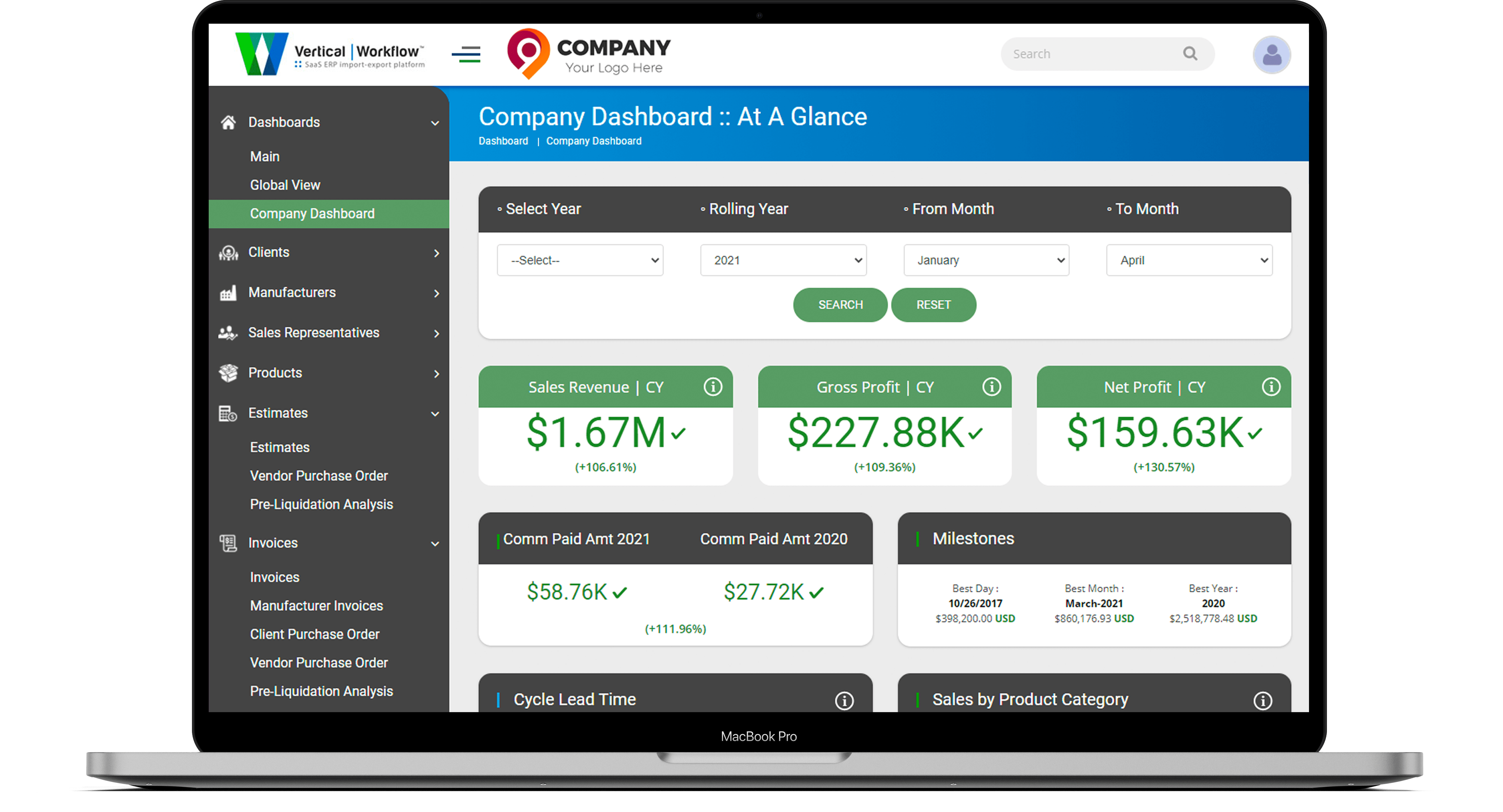This screenshot has width=1503, height=812.
Task: Click the Cycle Lead Time info icon
Action: (x=844, y=700)
